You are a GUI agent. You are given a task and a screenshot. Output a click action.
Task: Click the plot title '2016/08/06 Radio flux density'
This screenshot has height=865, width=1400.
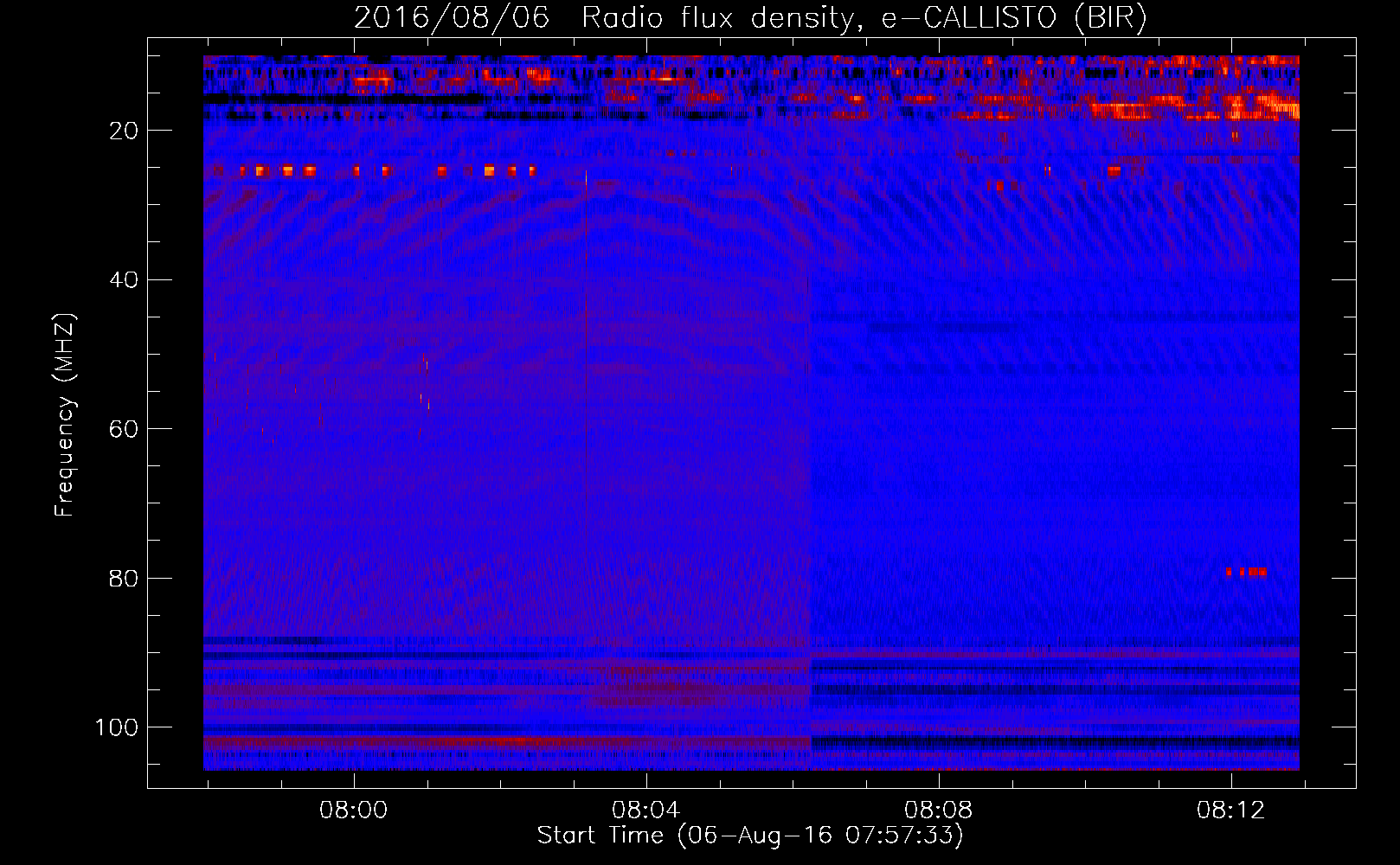pos(750,18)
